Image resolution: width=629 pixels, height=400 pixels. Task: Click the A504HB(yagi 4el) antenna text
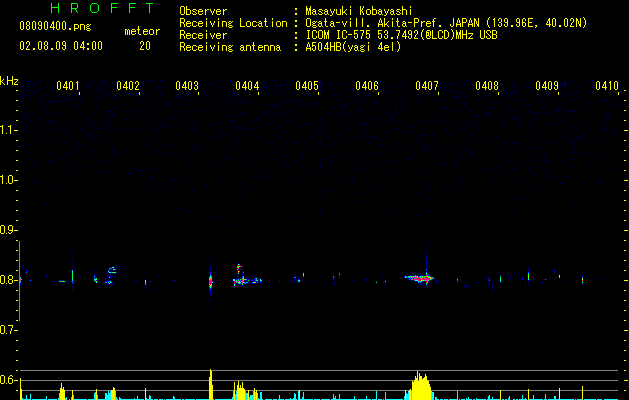(x=353, y=47)
